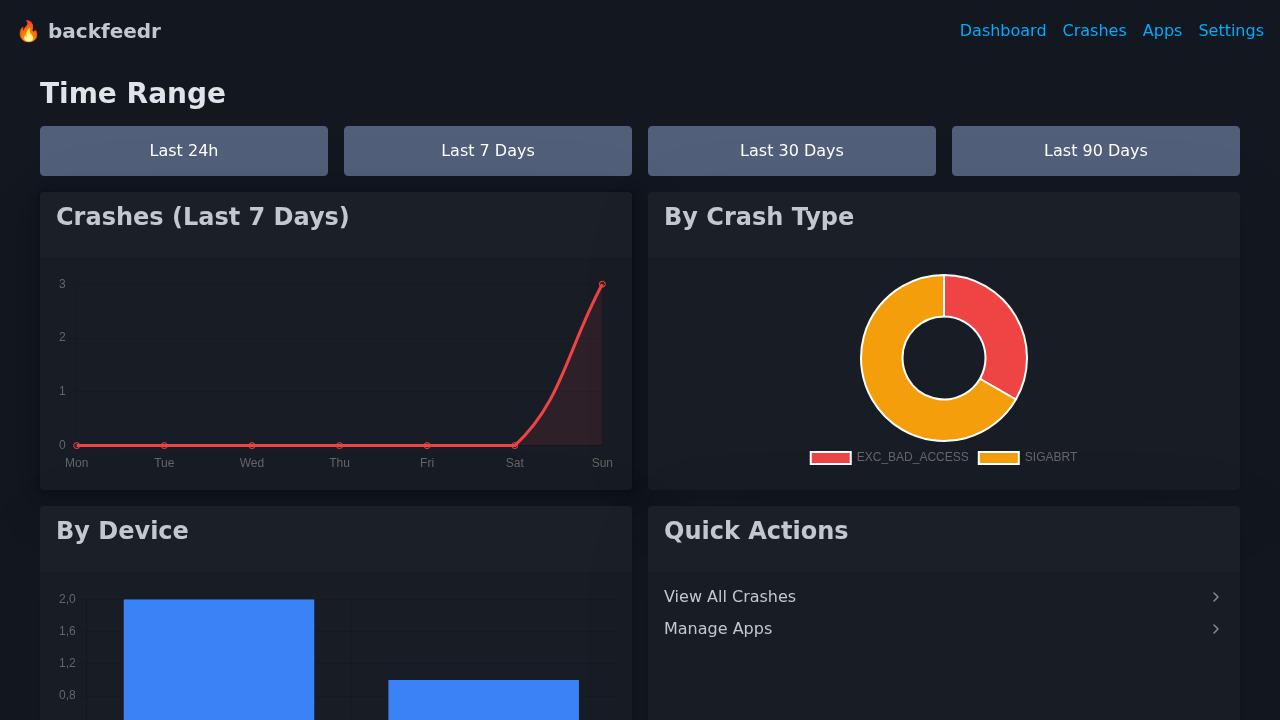Click the red EXC_BAD_ACCESS legend swatch

[x=829, y=457]
